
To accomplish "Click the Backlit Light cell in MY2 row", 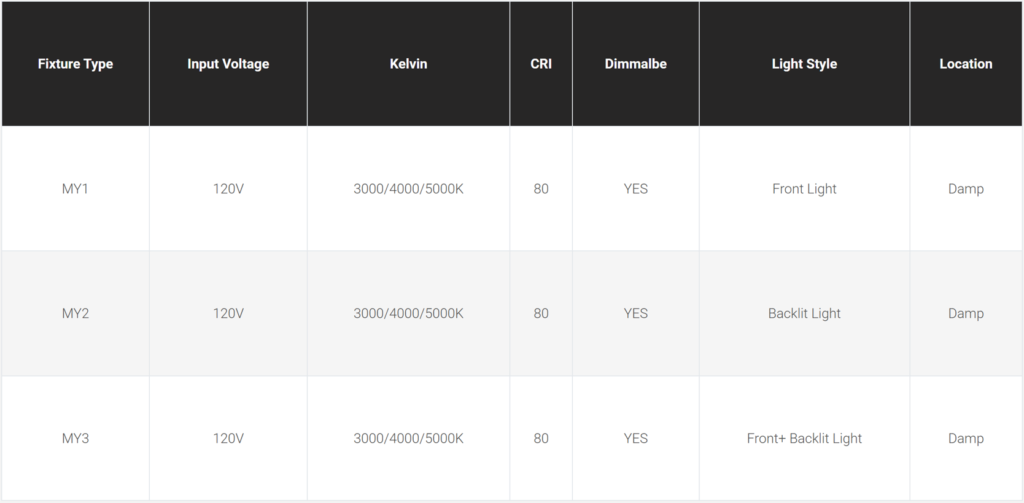I will [804, 313].
